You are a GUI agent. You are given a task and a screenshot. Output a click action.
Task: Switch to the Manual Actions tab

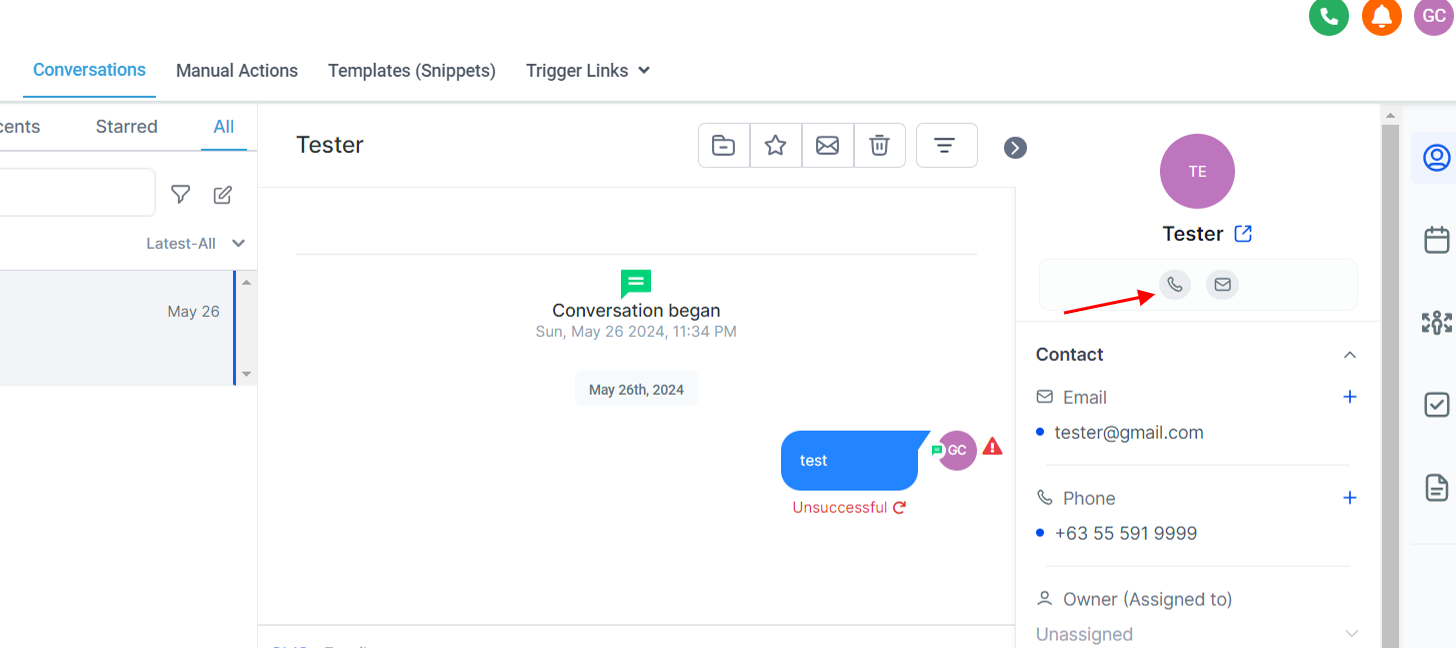point(237,71)
